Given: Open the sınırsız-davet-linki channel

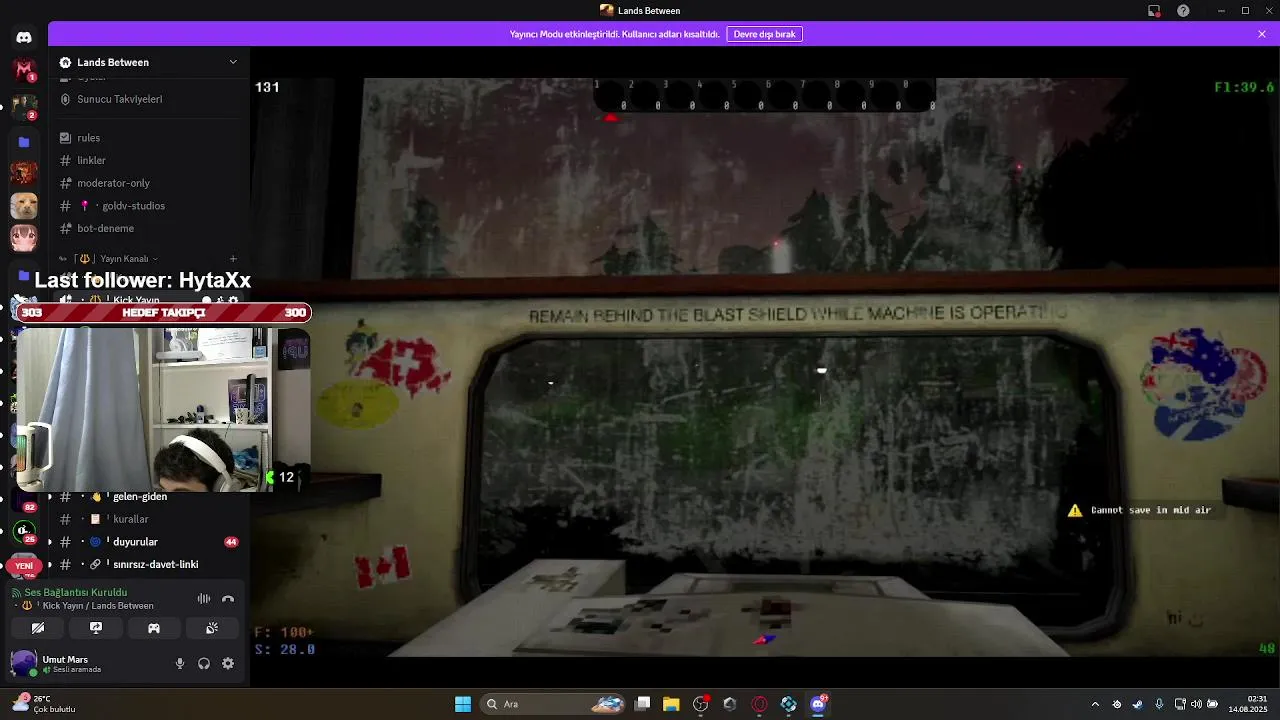Looking at the screenshot, I should pyautogui.click(x=149, y=564).
